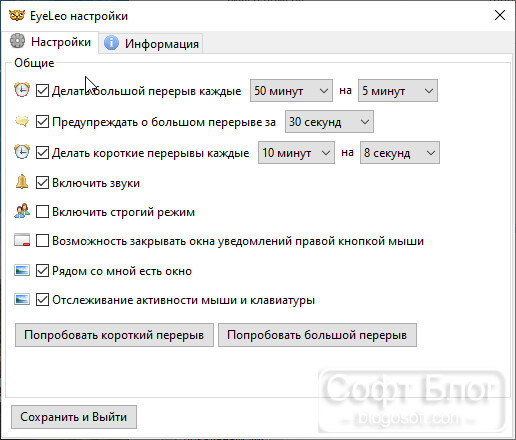The image size is (516, 440).
Task: Click the people icon for strict mode
Action: coord(22,211)
